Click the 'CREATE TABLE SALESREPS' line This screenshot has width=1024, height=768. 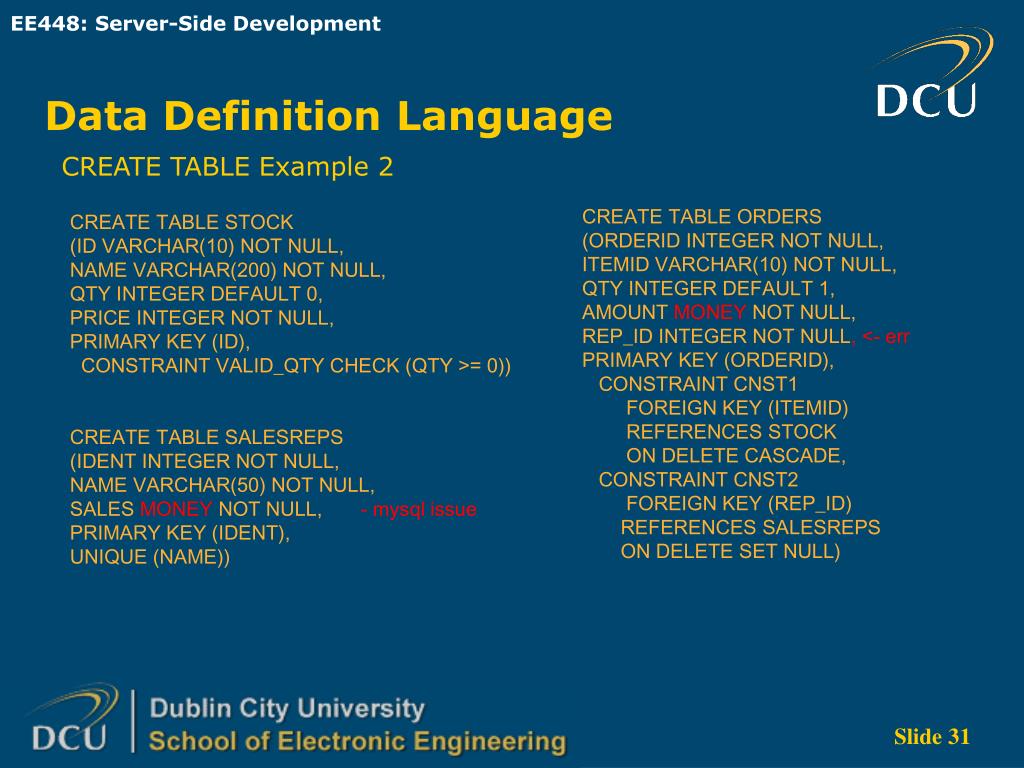[x=206, y=437]
